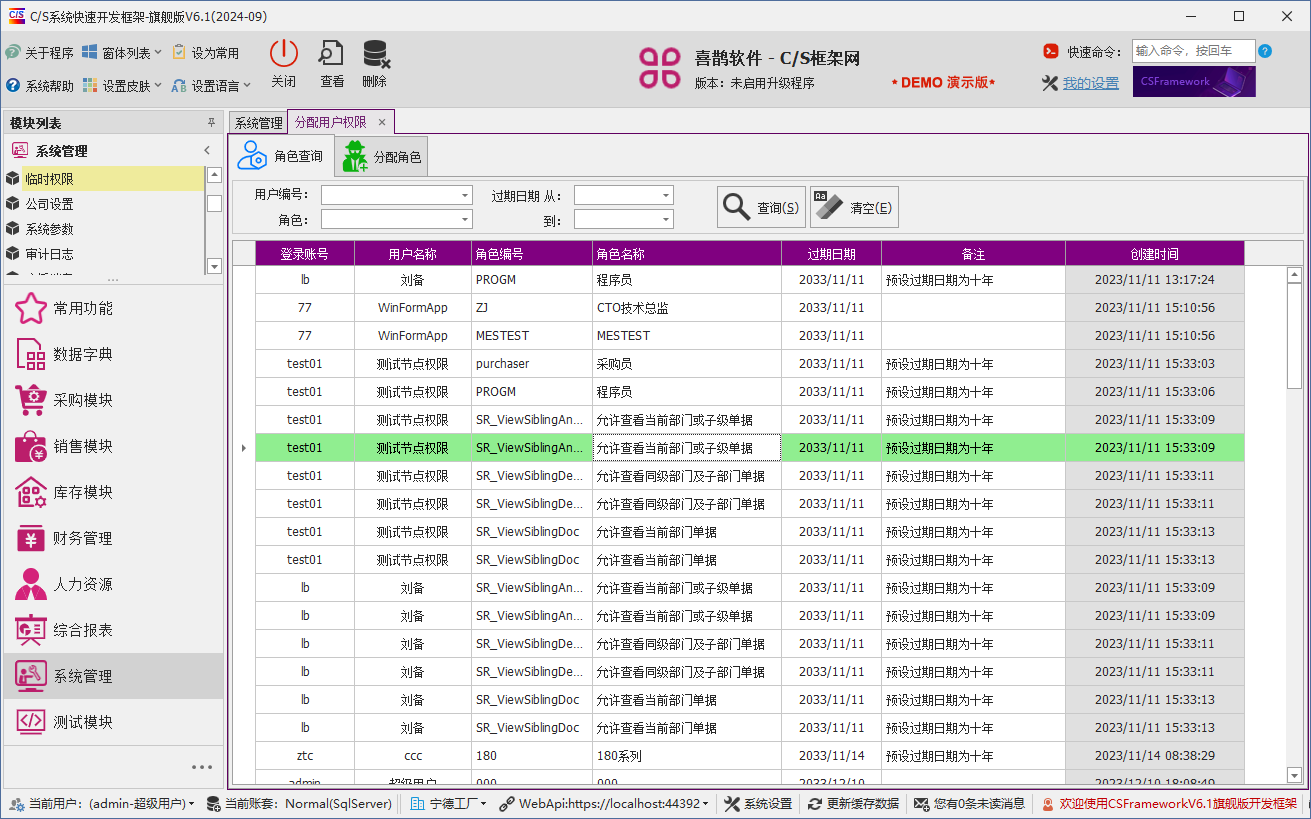
Task: Select 临时权限 in the module tree
Action: 104,179
